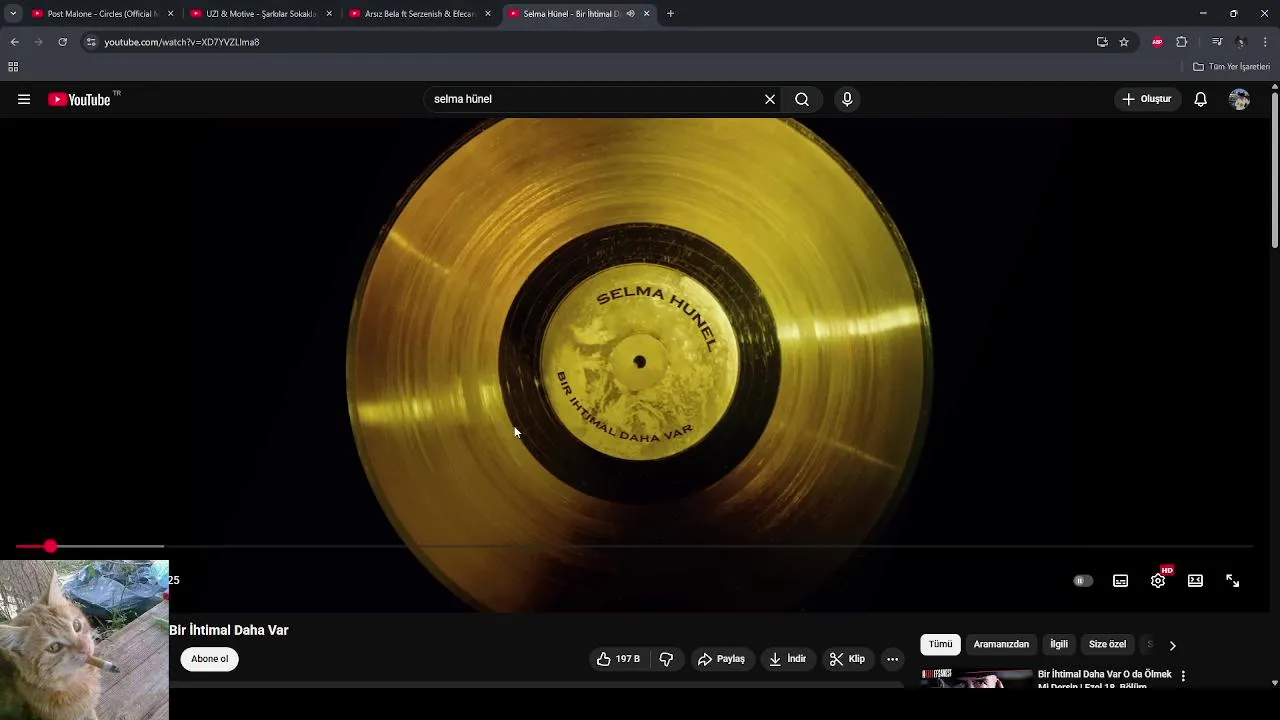Toggle subtitles in the video player

click(1121, 581)
